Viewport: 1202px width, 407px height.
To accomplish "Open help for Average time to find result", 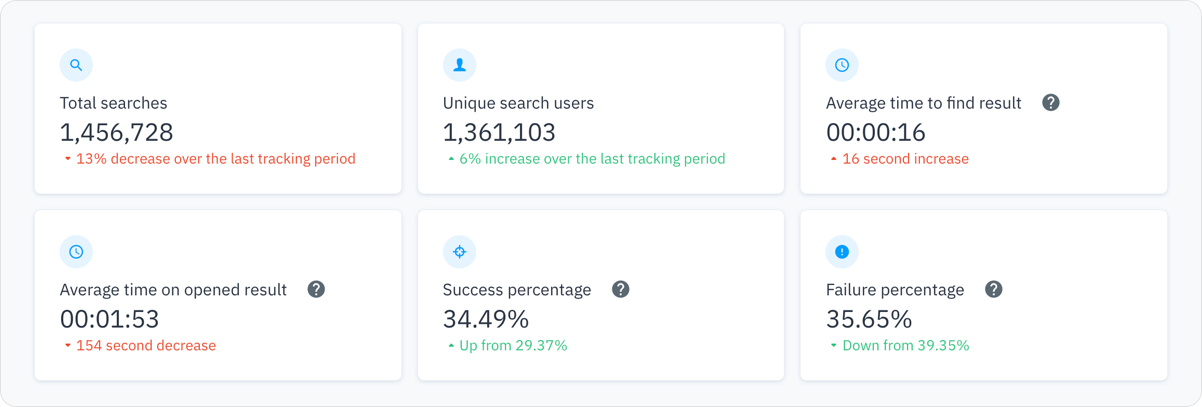I will (1051, 103).
